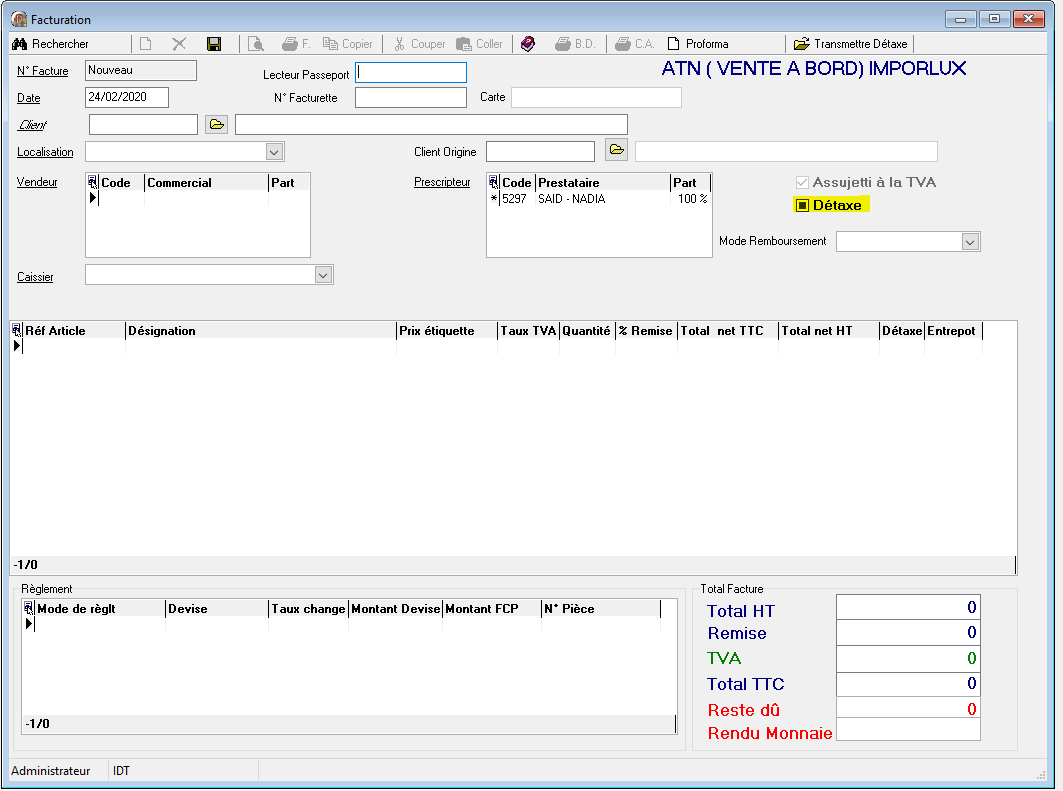Click the purple book toolbar icon
1063x791 pixels.
click(x=529, y=44)
